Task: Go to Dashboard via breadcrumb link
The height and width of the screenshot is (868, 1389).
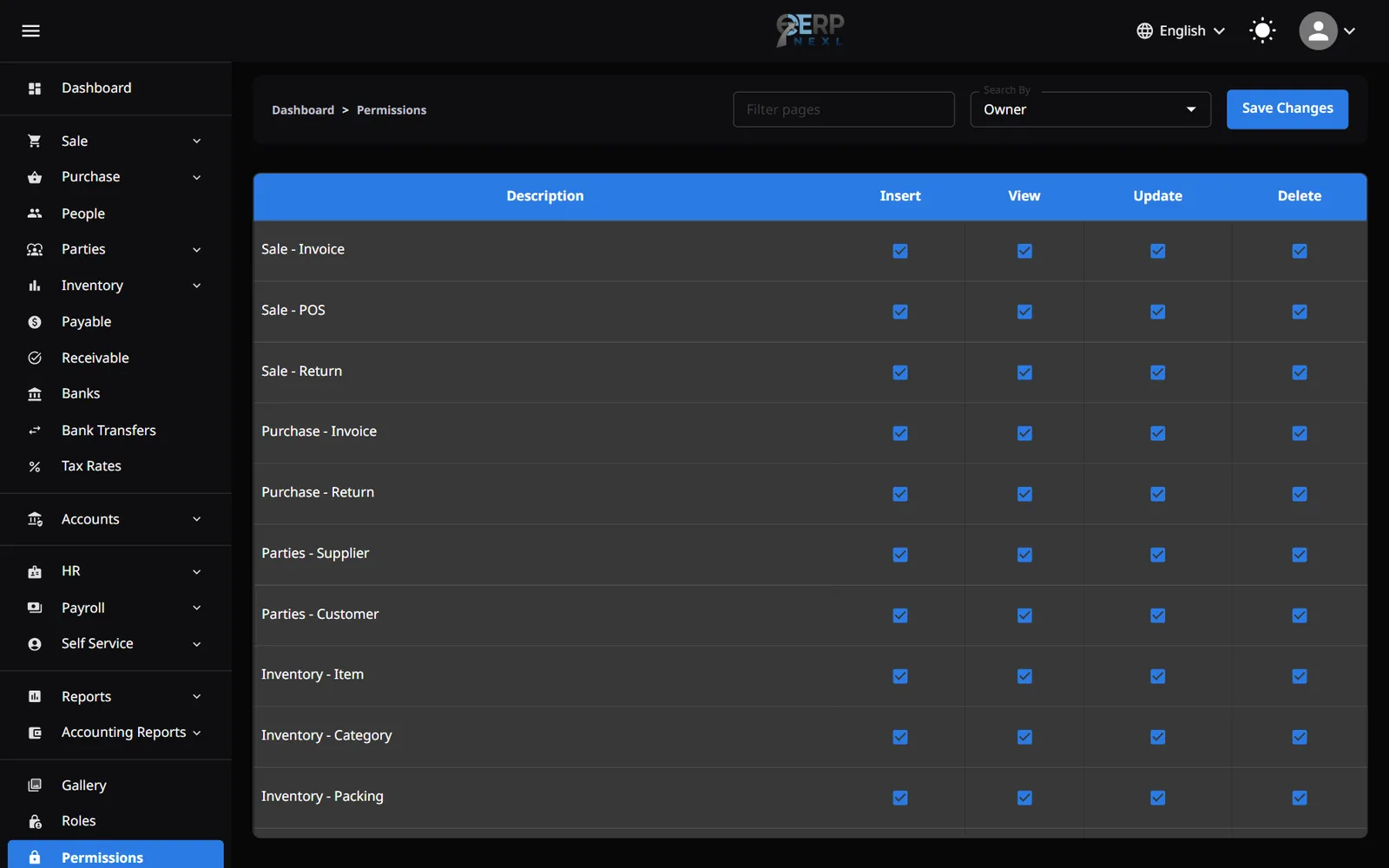Action: [303, 110]
